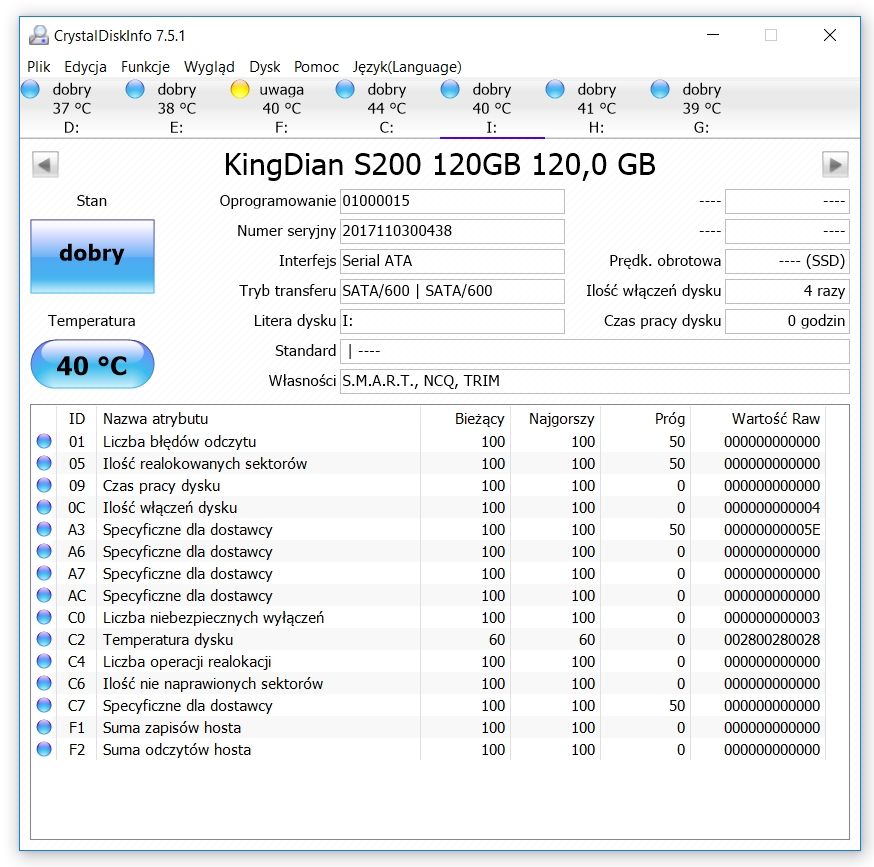This screenshot has width=874, height=867.
Task: Click status dot for attribute F1
Action: pos(44,727)
